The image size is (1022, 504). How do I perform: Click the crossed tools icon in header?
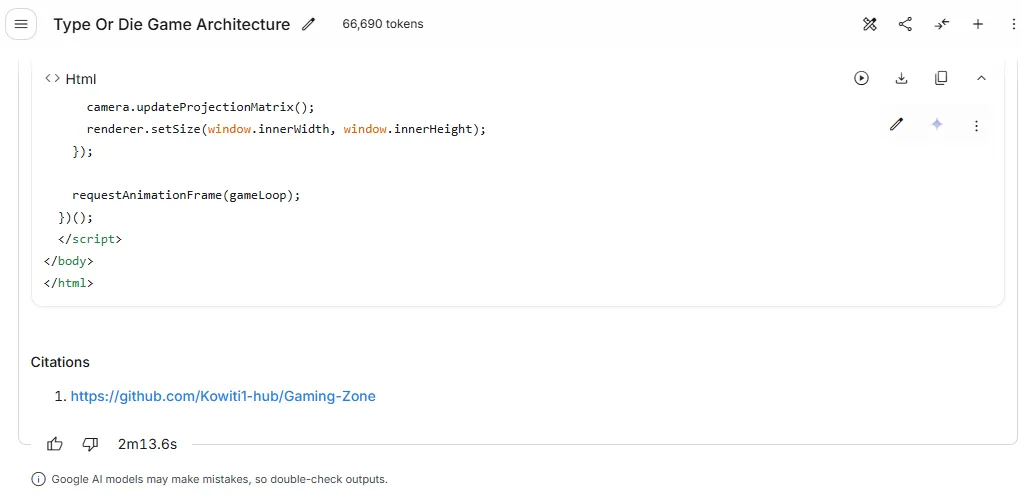(869, 24)
